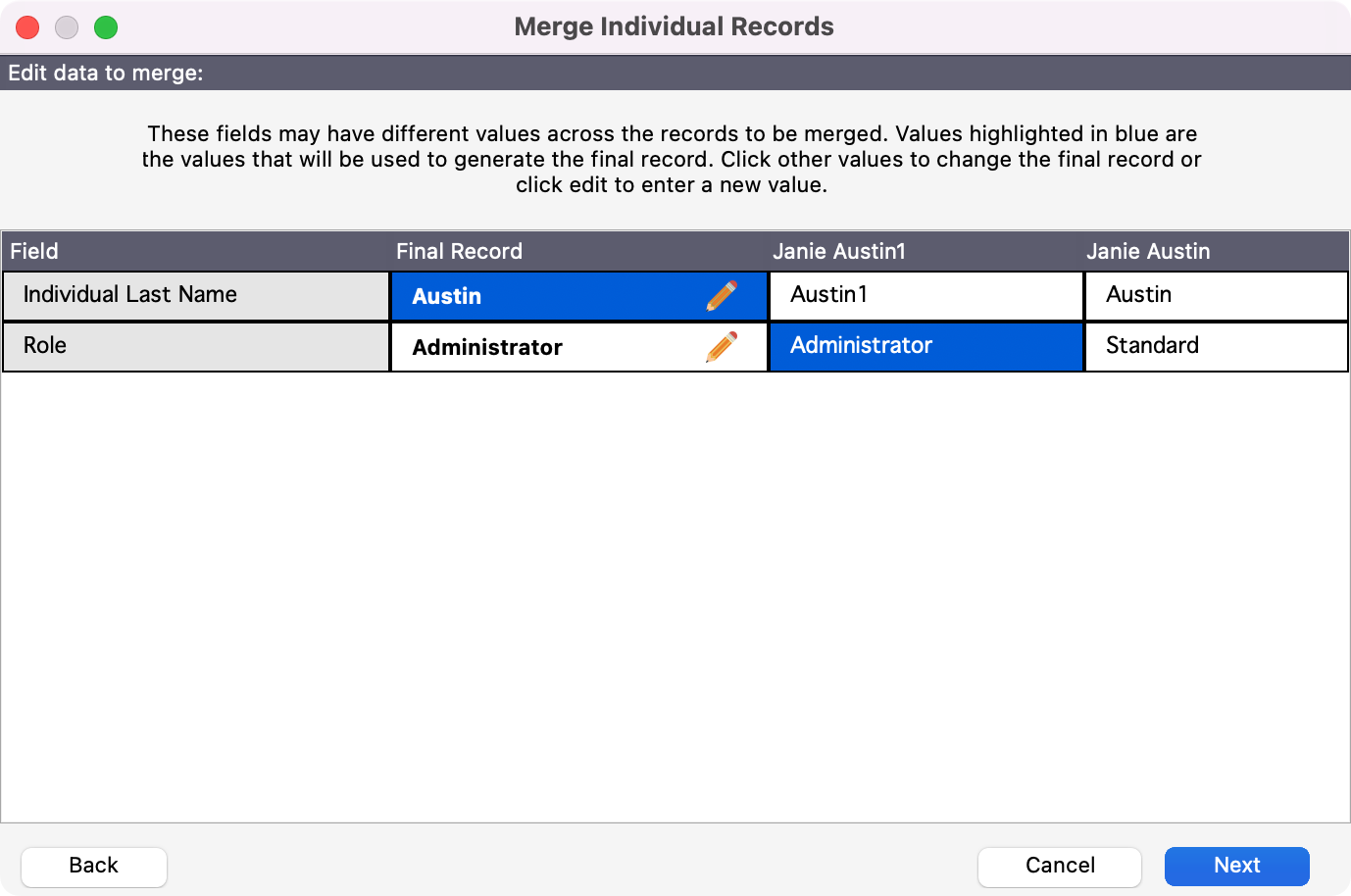This screenshot has height=896, width=1351.
Task: Close the Merge Individual Records window
Action: (x=27, y=27)
